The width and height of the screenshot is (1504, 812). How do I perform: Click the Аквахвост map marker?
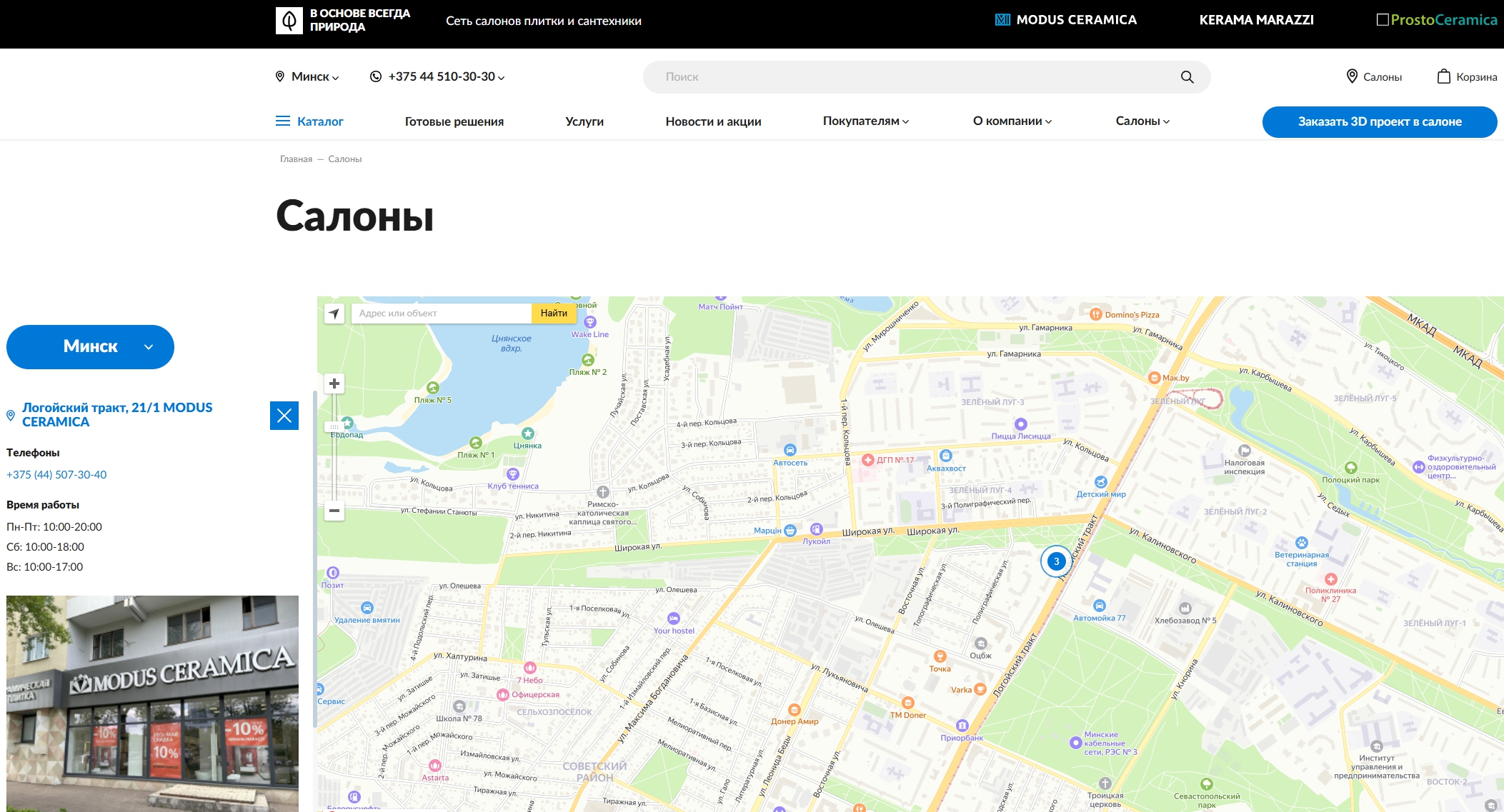point(946,456)
